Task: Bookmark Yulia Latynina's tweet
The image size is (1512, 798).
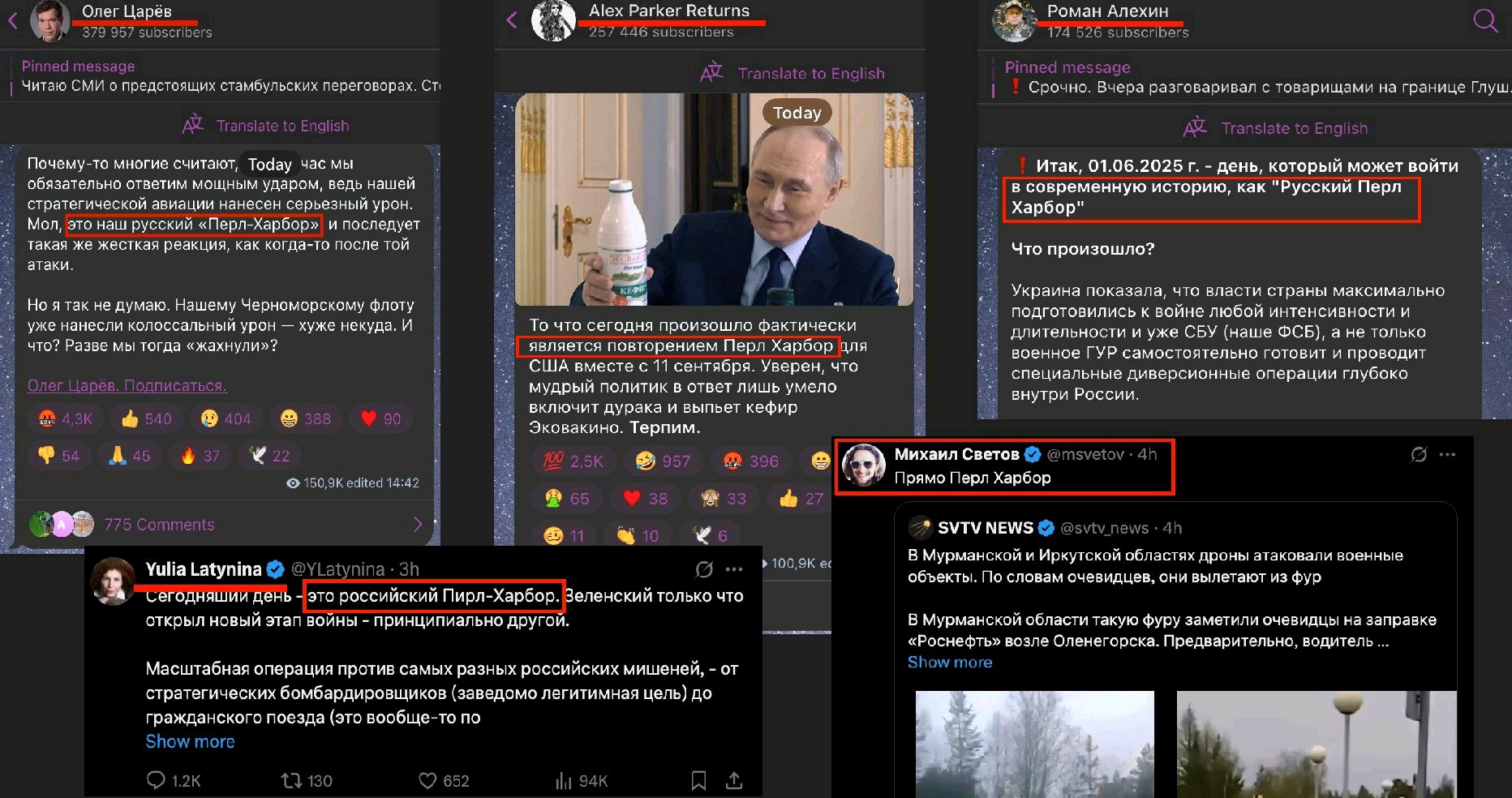Action: (698, 780)
